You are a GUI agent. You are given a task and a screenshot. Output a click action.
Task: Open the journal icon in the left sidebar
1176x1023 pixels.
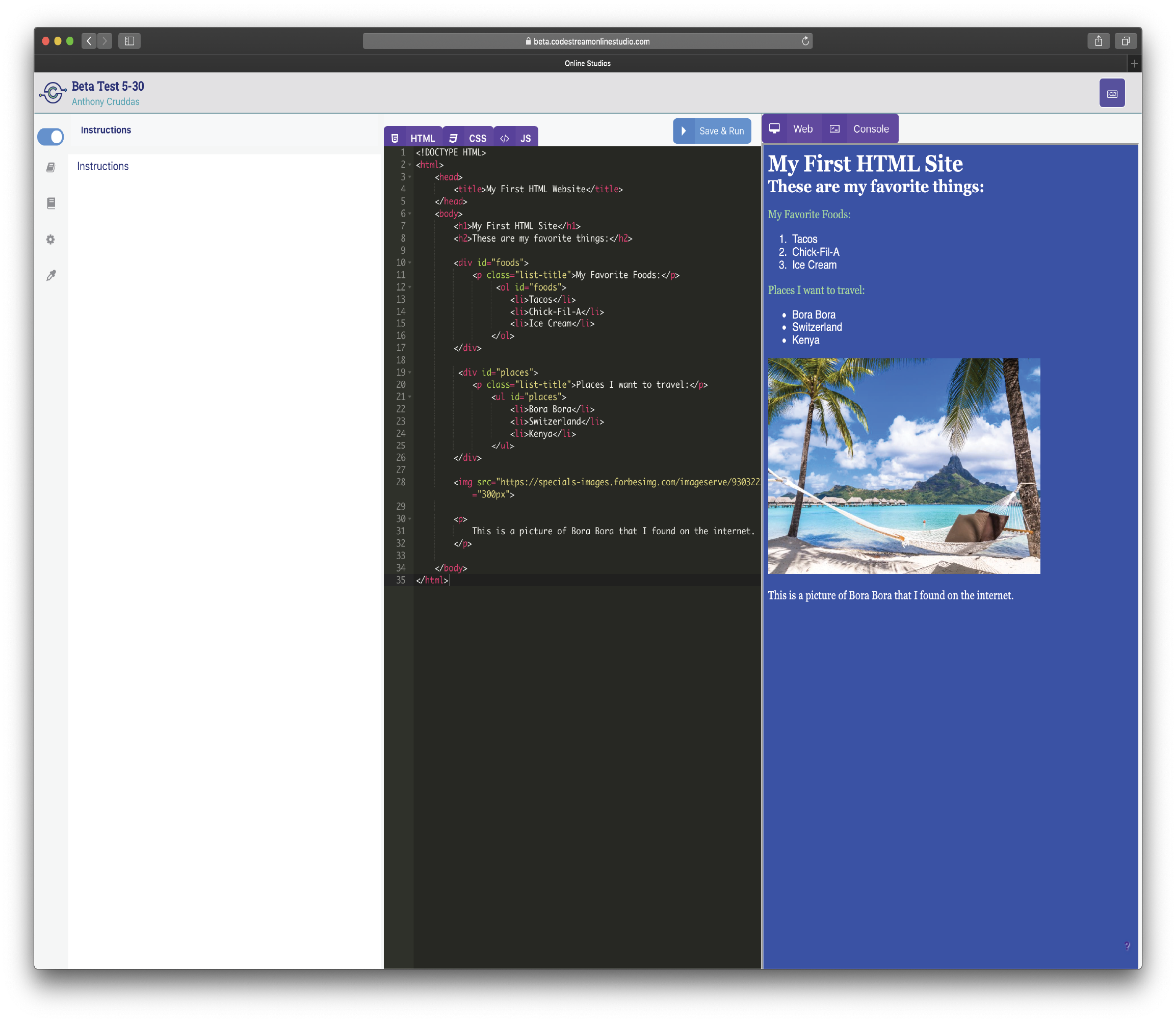51,167
